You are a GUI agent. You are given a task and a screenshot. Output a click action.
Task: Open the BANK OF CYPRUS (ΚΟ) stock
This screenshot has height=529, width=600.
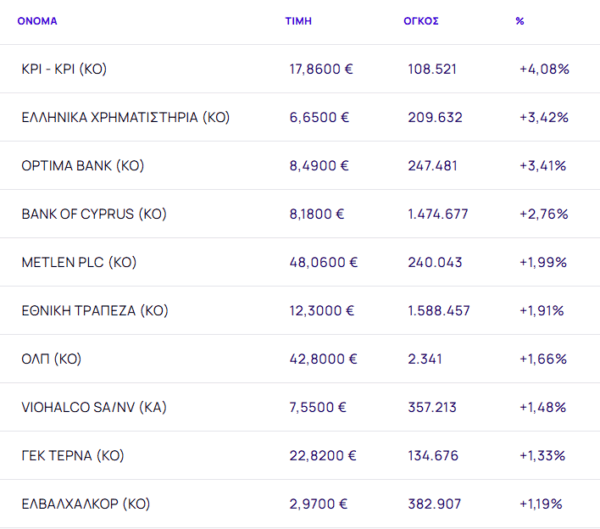click(94, 214)
